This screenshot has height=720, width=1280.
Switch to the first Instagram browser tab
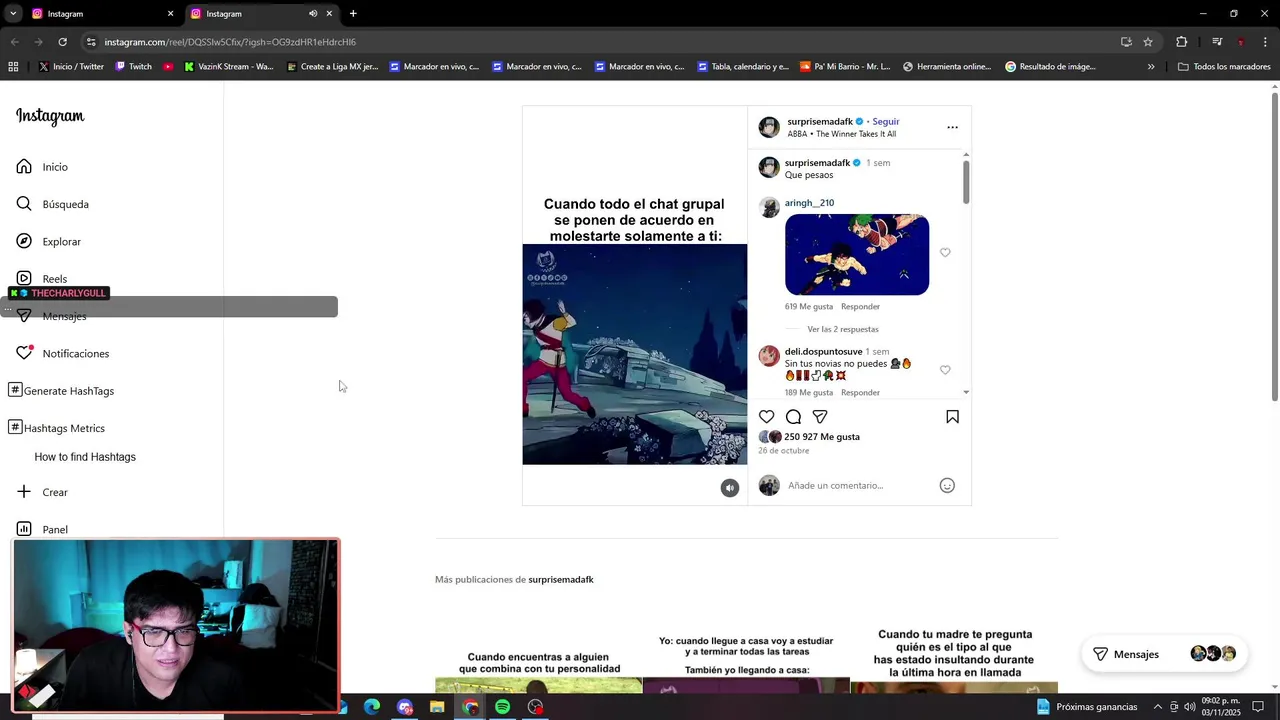(x=101, y=14)
